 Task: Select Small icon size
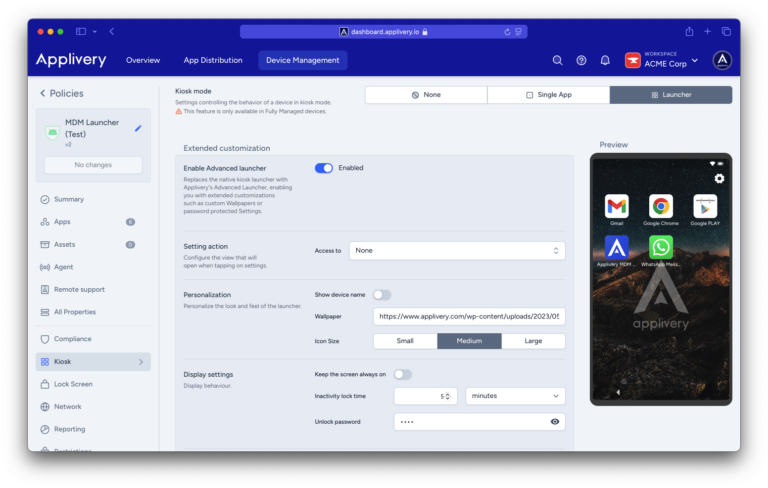pyautogui.click(x=405, y=341)
